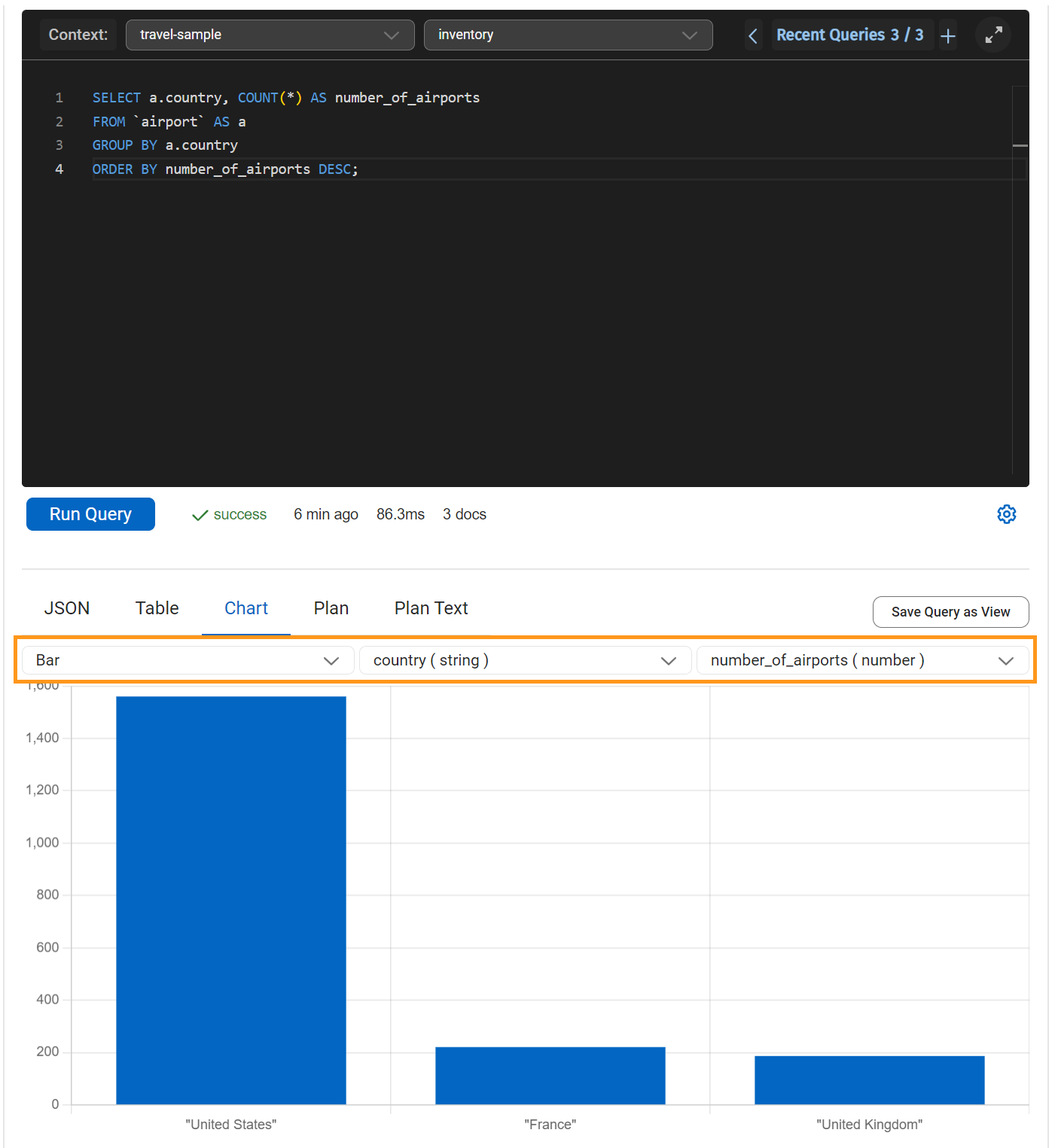Change the Bar chart type dropdown
Image resolution: width=1055 pixels, height=1148 pixels.
tap(187, 660)
